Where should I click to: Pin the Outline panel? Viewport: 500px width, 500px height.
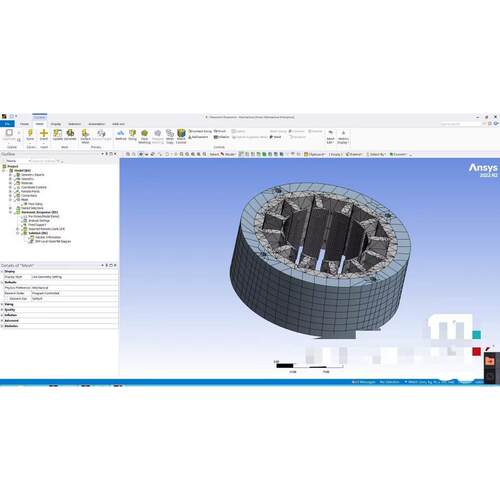pyautogui.click(x=107, y=154)
